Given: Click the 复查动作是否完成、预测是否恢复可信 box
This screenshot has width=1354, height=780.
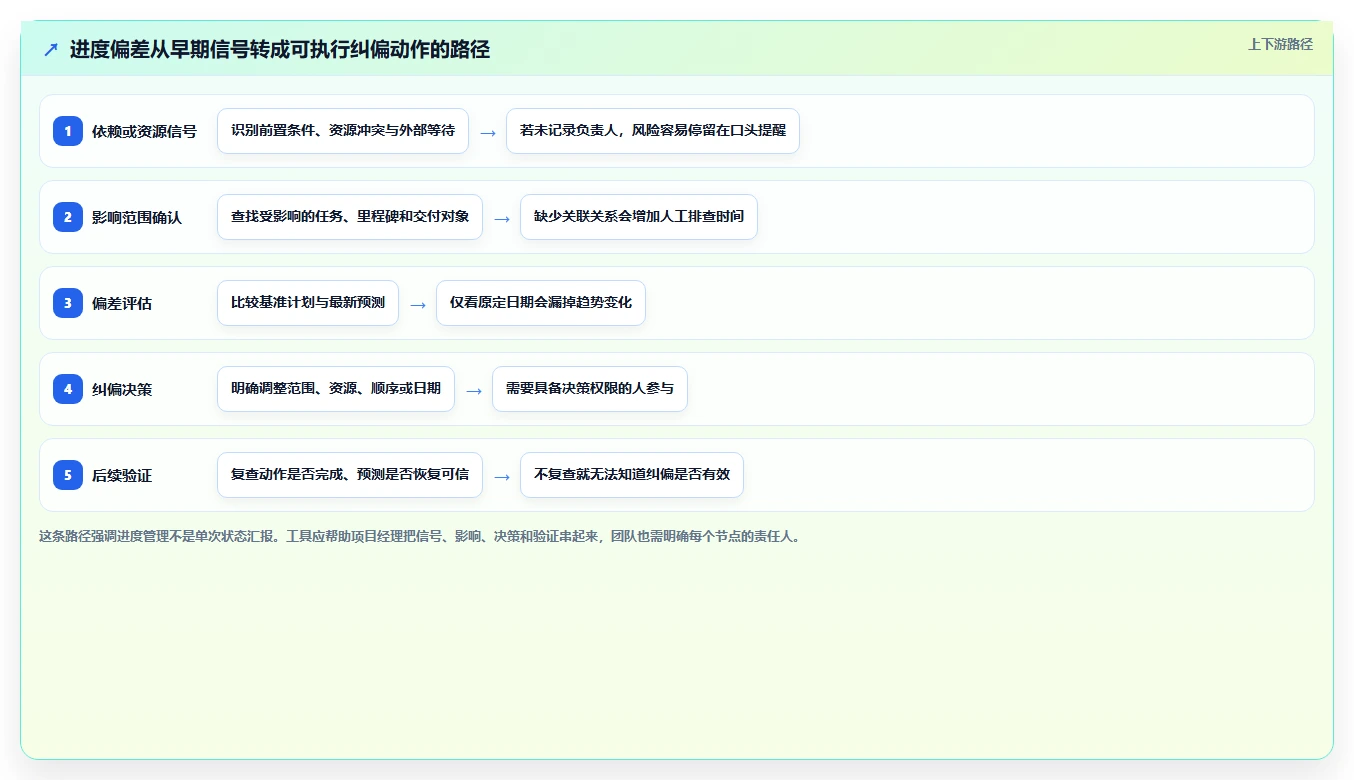Looking at the screenshot, I should 350,475.
